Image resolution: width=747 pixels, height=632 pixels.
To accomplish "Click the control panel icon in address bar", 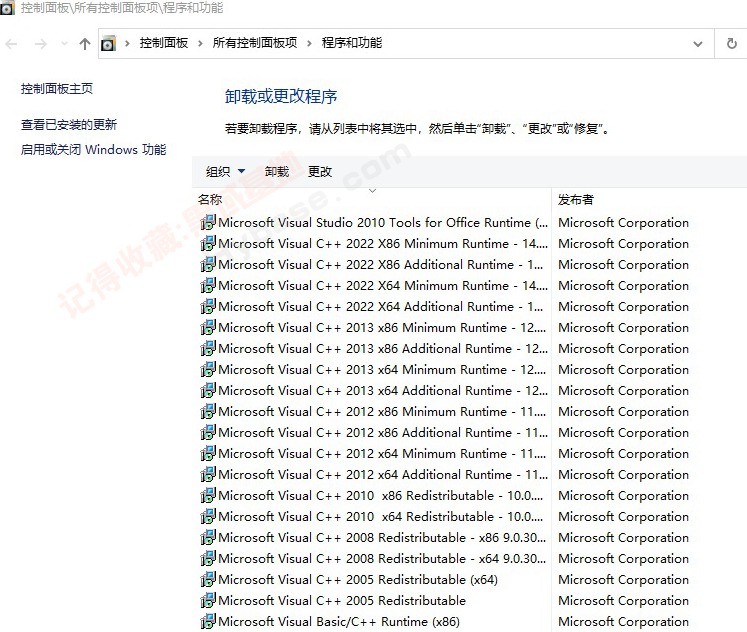I will (x=109, y=43).
